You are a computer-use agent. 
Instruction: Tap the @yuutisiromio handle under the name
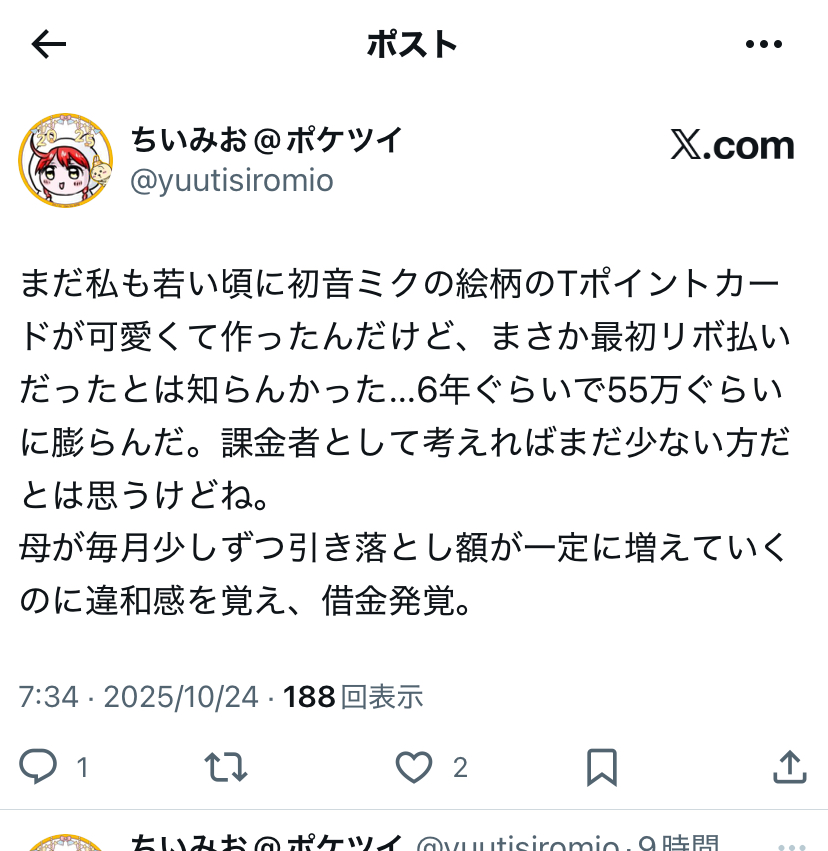click(x=232, y=181)
